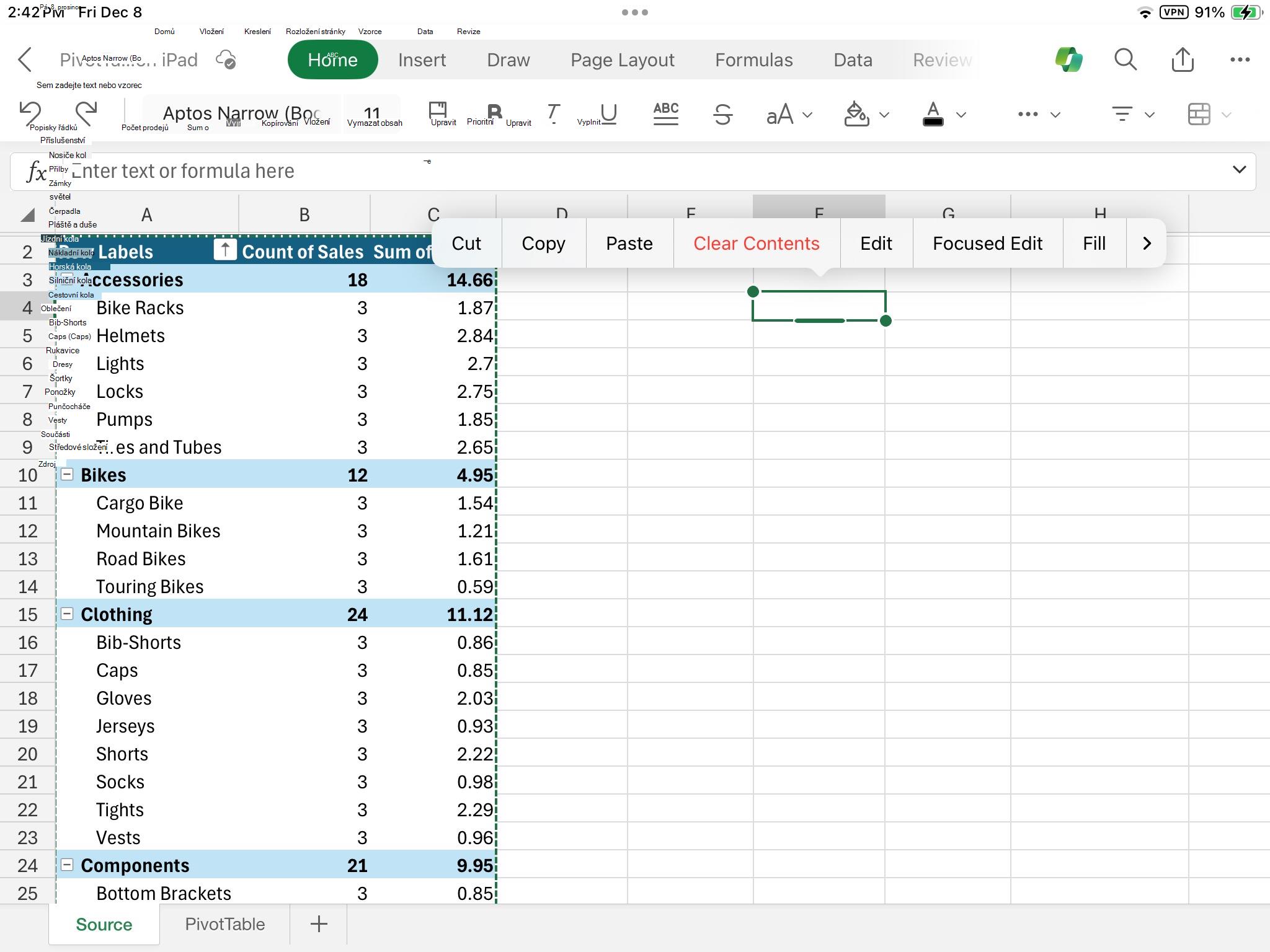The width and height of the screenshot is (1270, 952).
Task: Switch to the Insert ribbon tab
Action: coord(422,59)
